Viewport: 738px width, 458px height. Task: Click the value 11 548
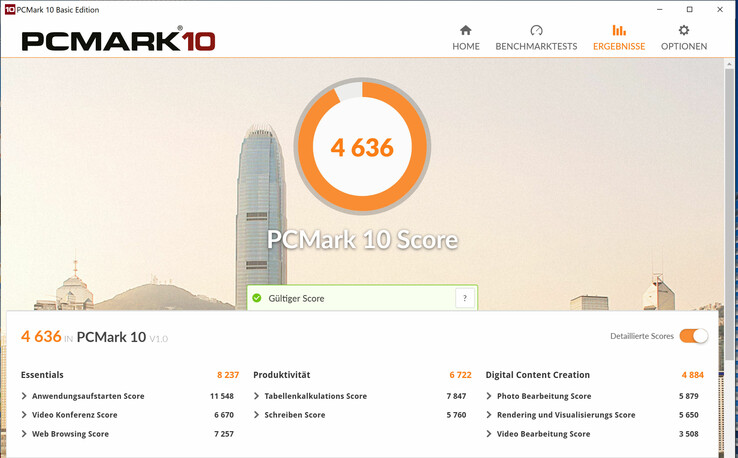tap(222, 396)
